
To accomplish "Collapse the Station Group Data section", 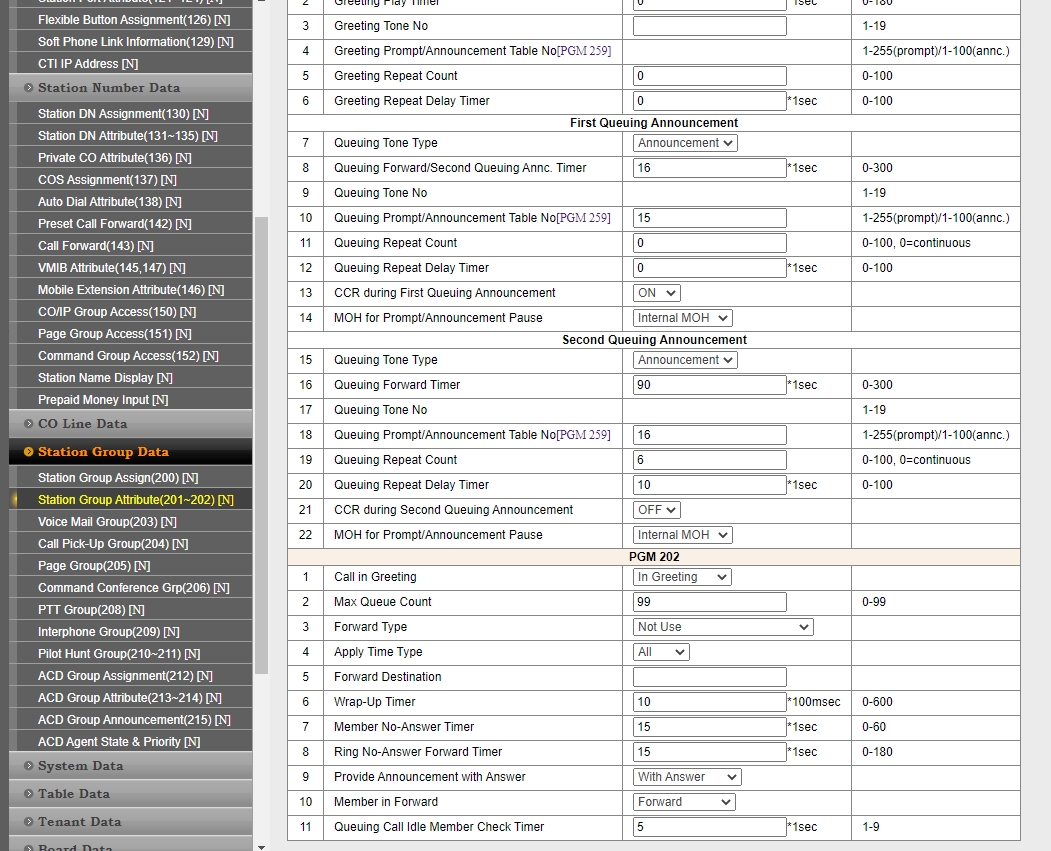I will [x=102, y=452].
